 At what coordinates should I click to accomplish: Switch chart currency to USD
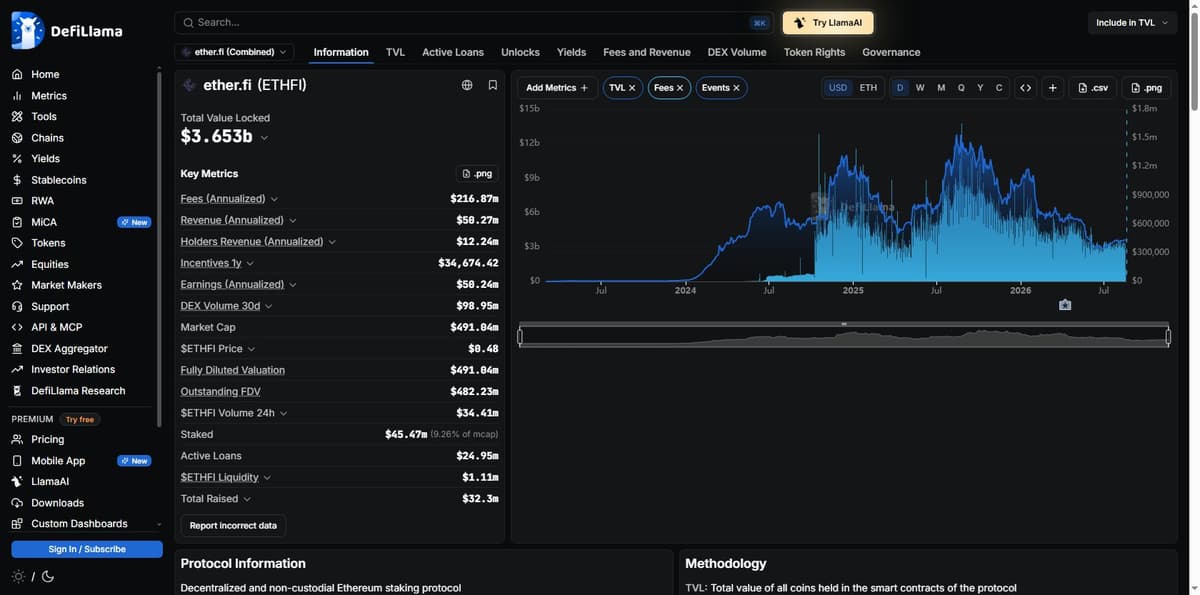click(838, 88)
